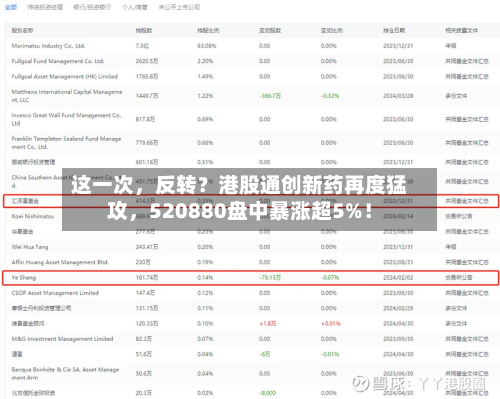Viewport: 500px width, 399px height.
Task: Select Matthews International Capital Management, LLC
Action: [67, 96]
